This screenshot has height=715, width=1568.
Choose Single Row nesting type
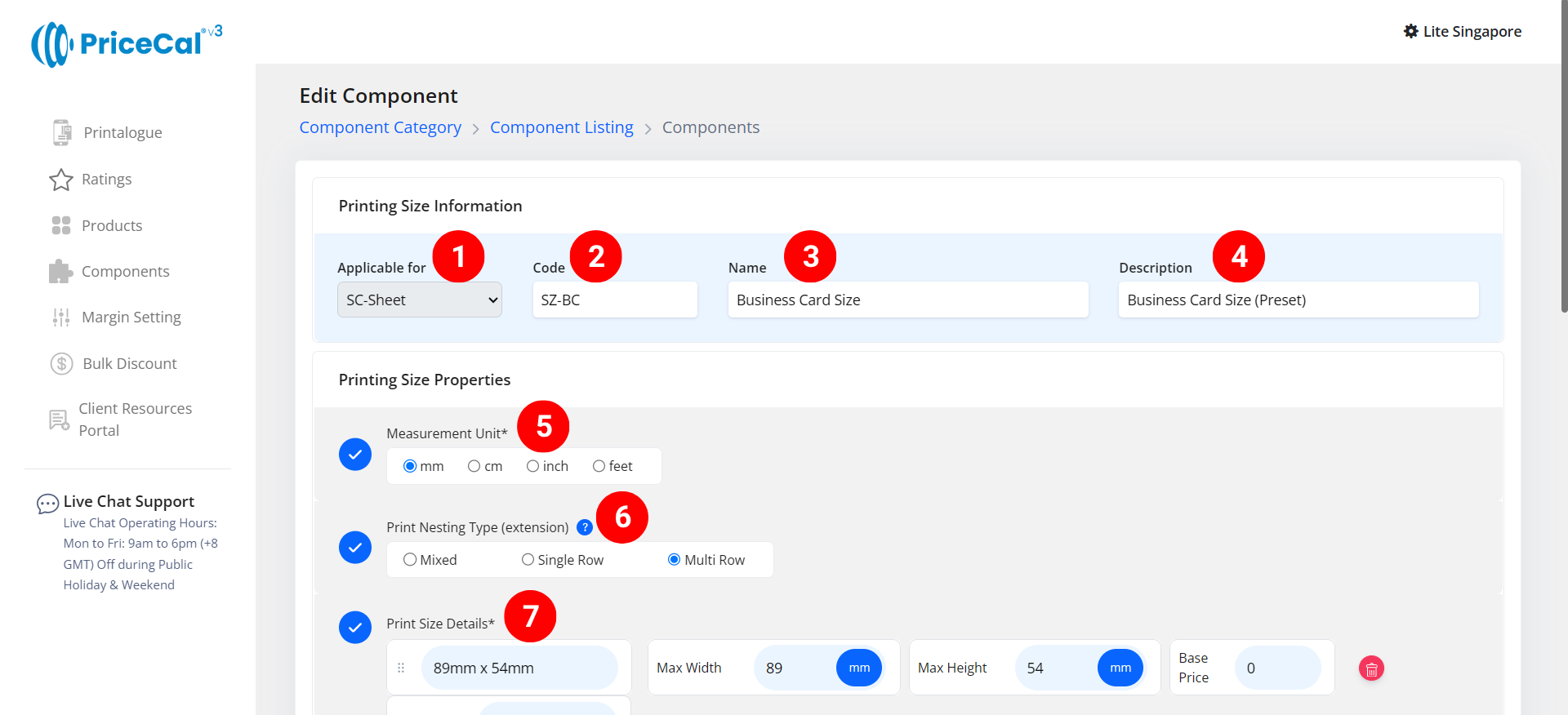tap(528, 560)
